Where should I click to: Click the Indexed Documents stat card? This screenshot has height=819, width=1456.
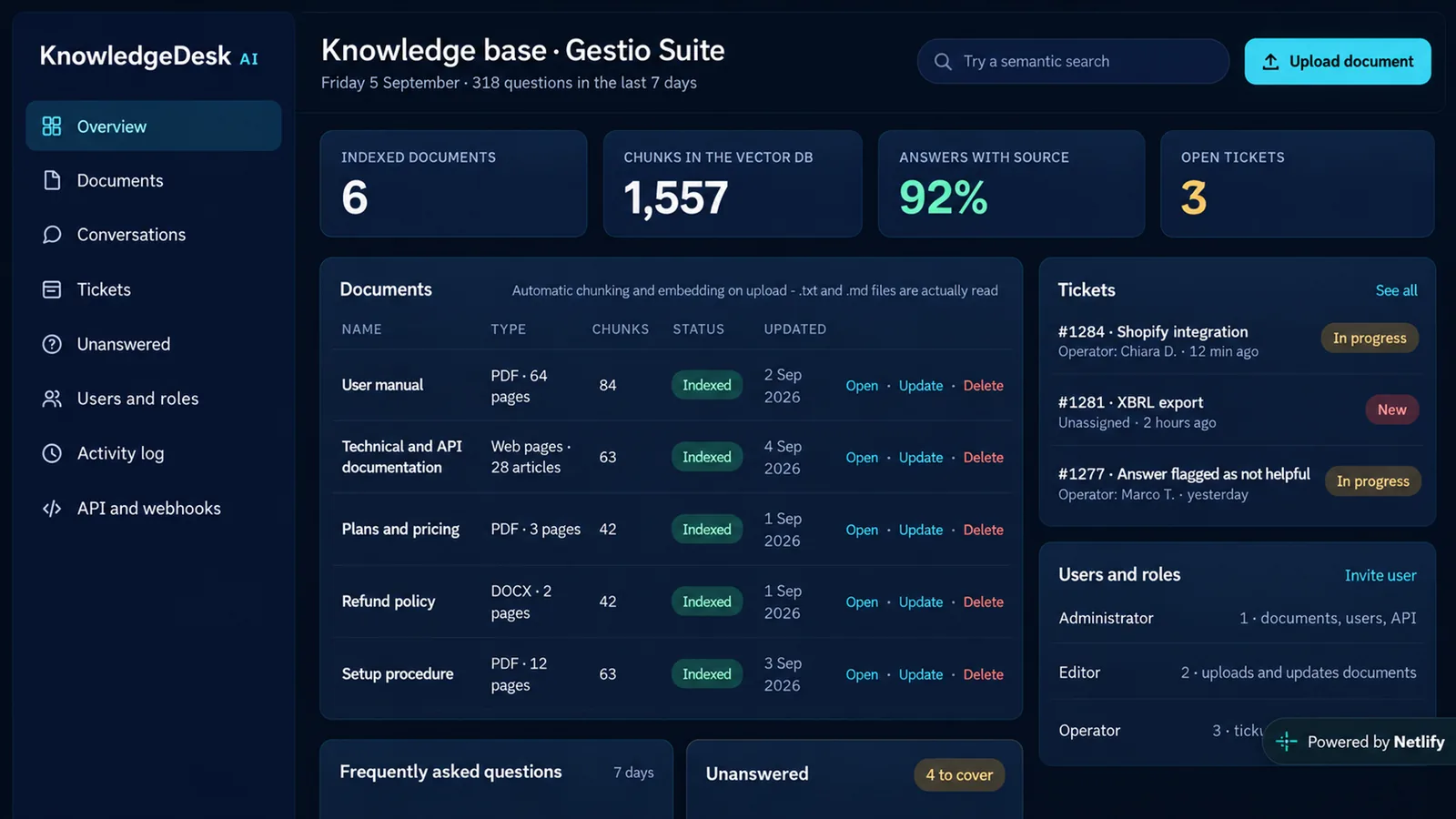tap(453, 184)
